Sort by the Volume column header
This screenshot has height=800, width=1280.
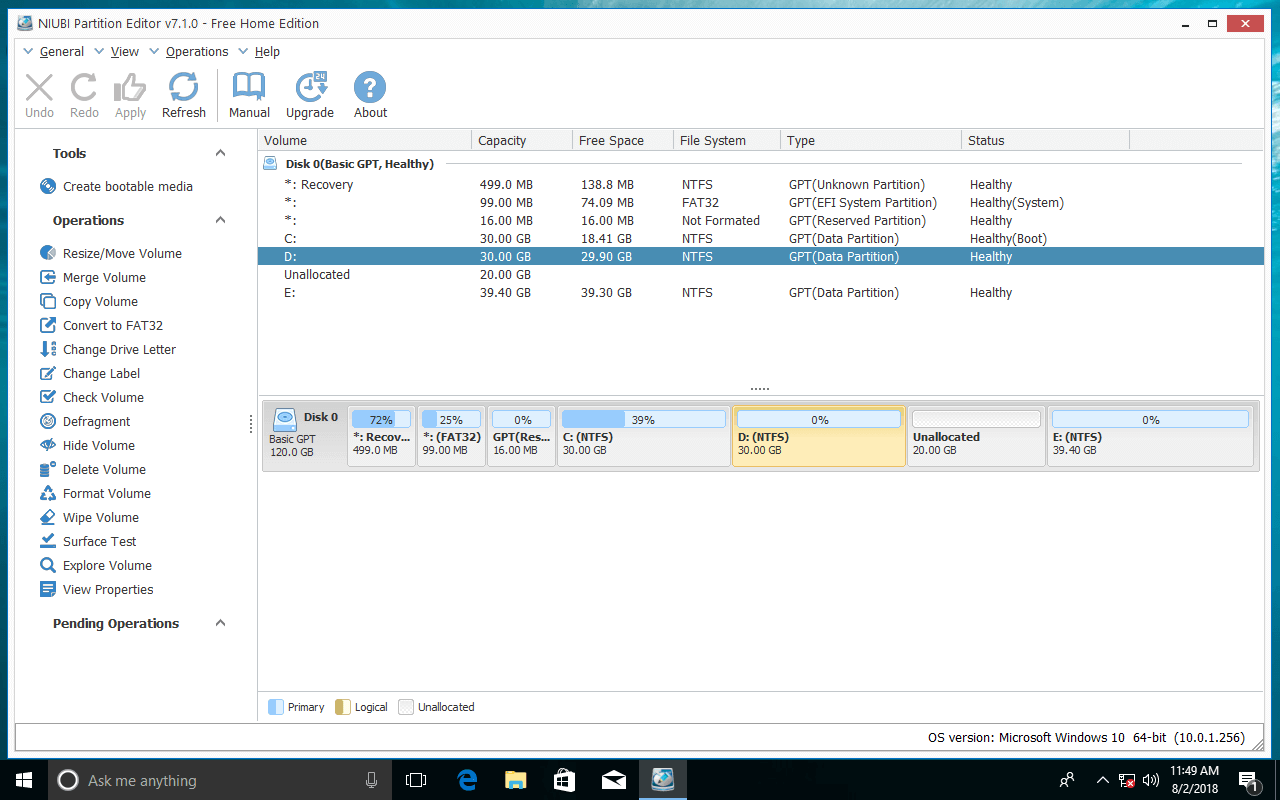364,140
